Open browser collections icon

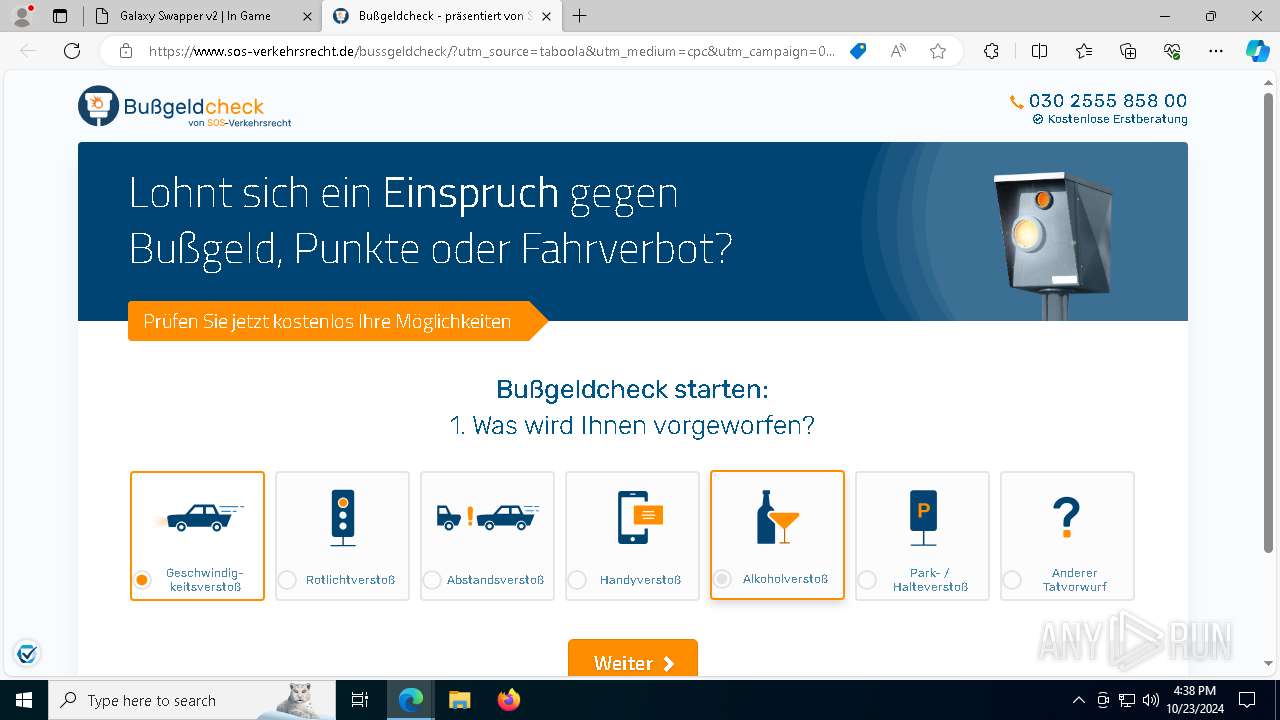click(1128, 51)
